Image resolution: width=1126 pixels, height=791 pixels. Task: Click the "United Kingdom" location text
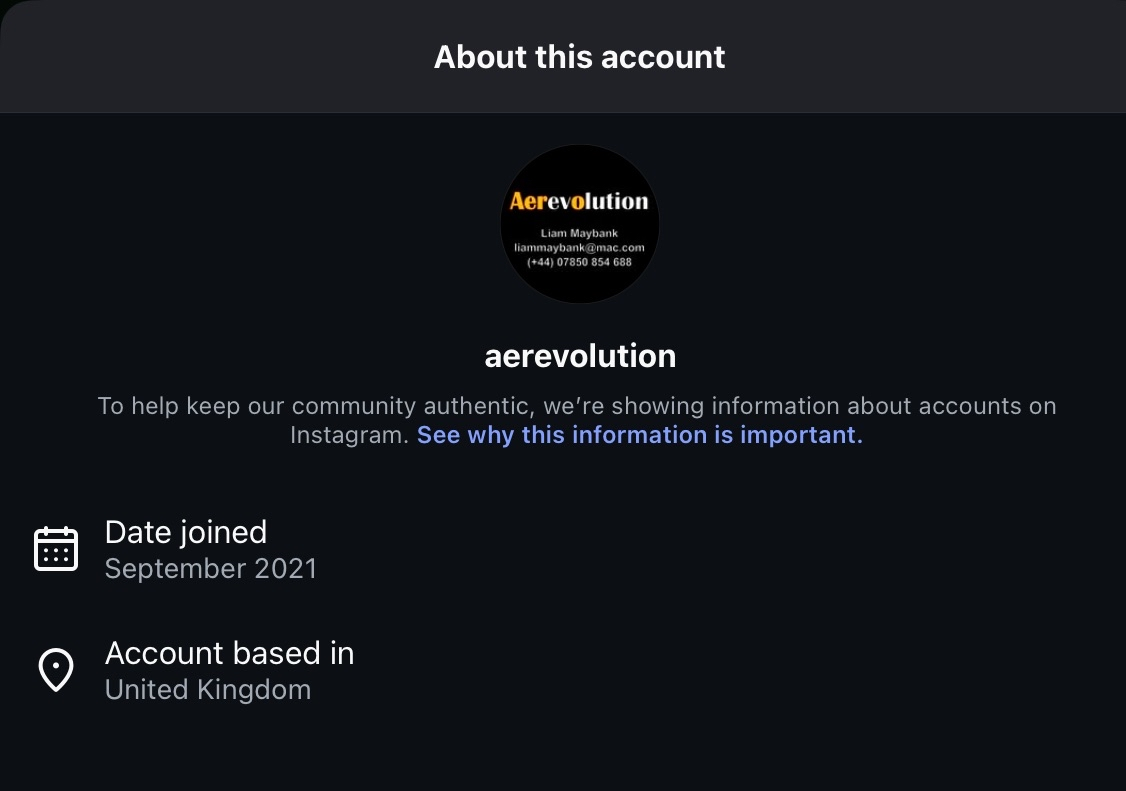pos(208,690)
